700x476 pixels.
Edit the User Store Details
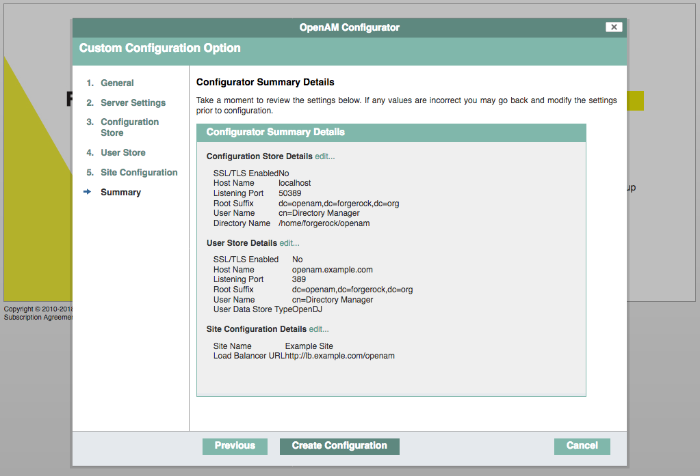(289, 243)
